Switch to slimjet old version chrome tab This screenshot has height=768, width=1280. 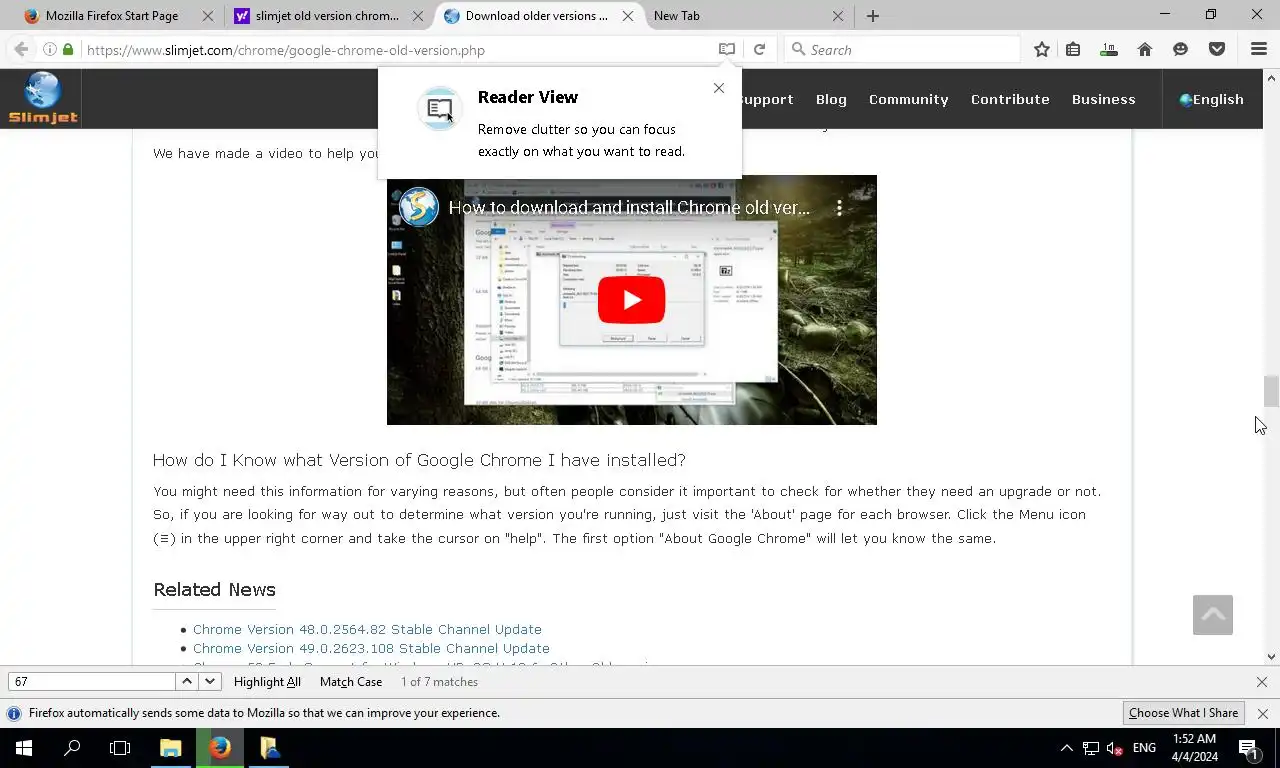click(x=326, y=16)
